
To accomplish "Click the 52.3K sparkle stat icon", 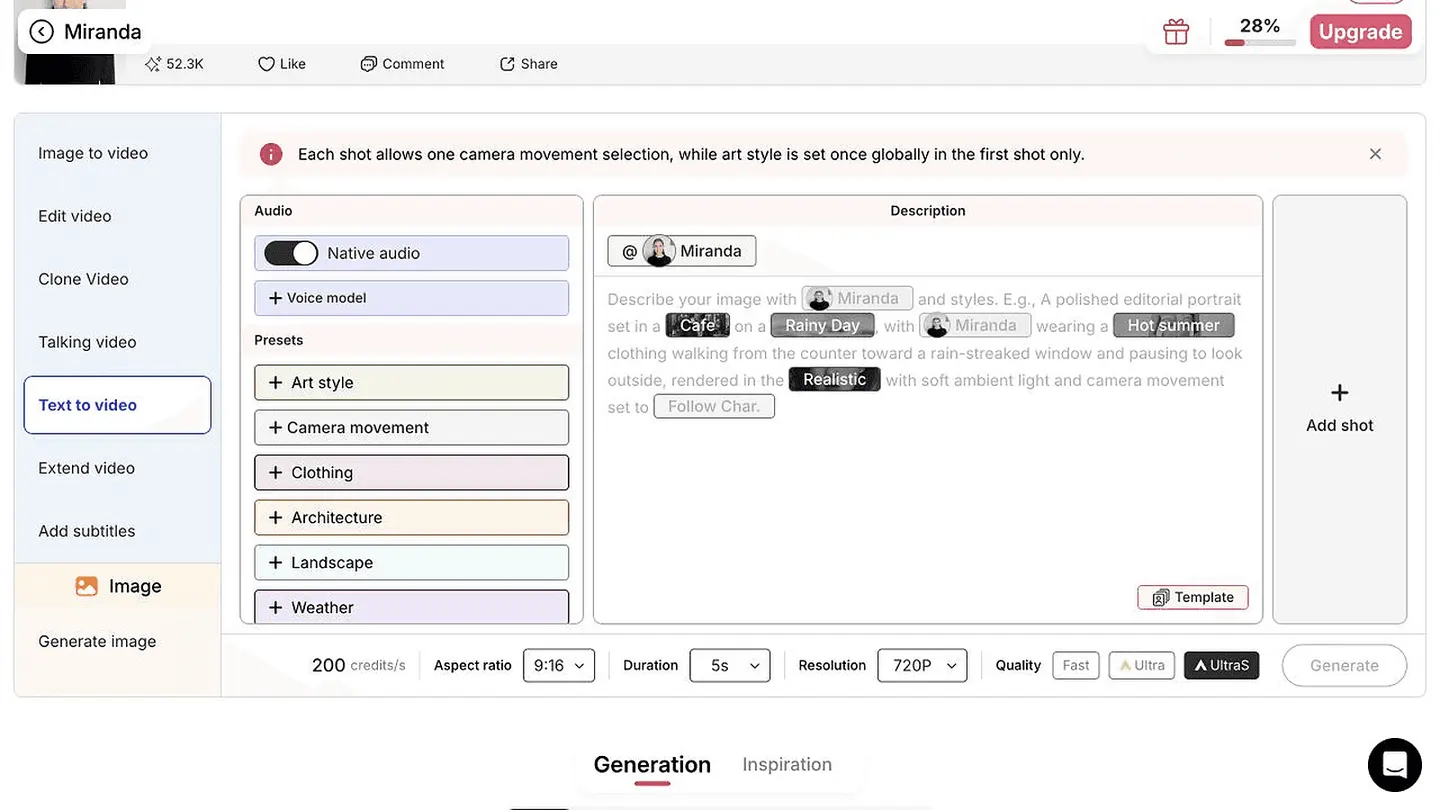I will 153,64.
